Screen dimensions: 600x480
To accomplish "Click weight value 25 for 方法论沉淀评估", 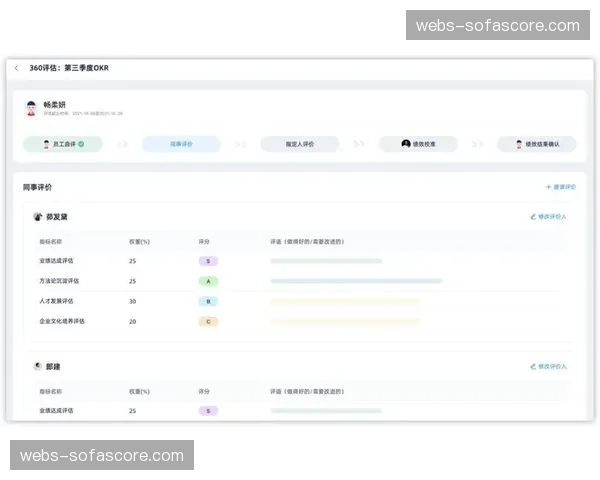I will 132,281.
